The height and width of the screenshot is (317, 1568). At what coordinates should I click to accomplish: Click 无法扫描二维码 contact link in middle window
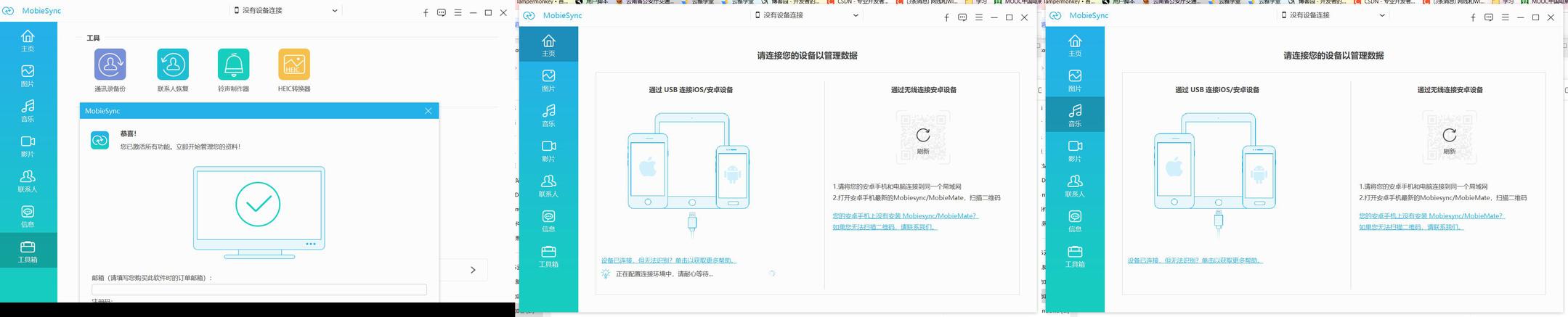[x=885, y=227]
